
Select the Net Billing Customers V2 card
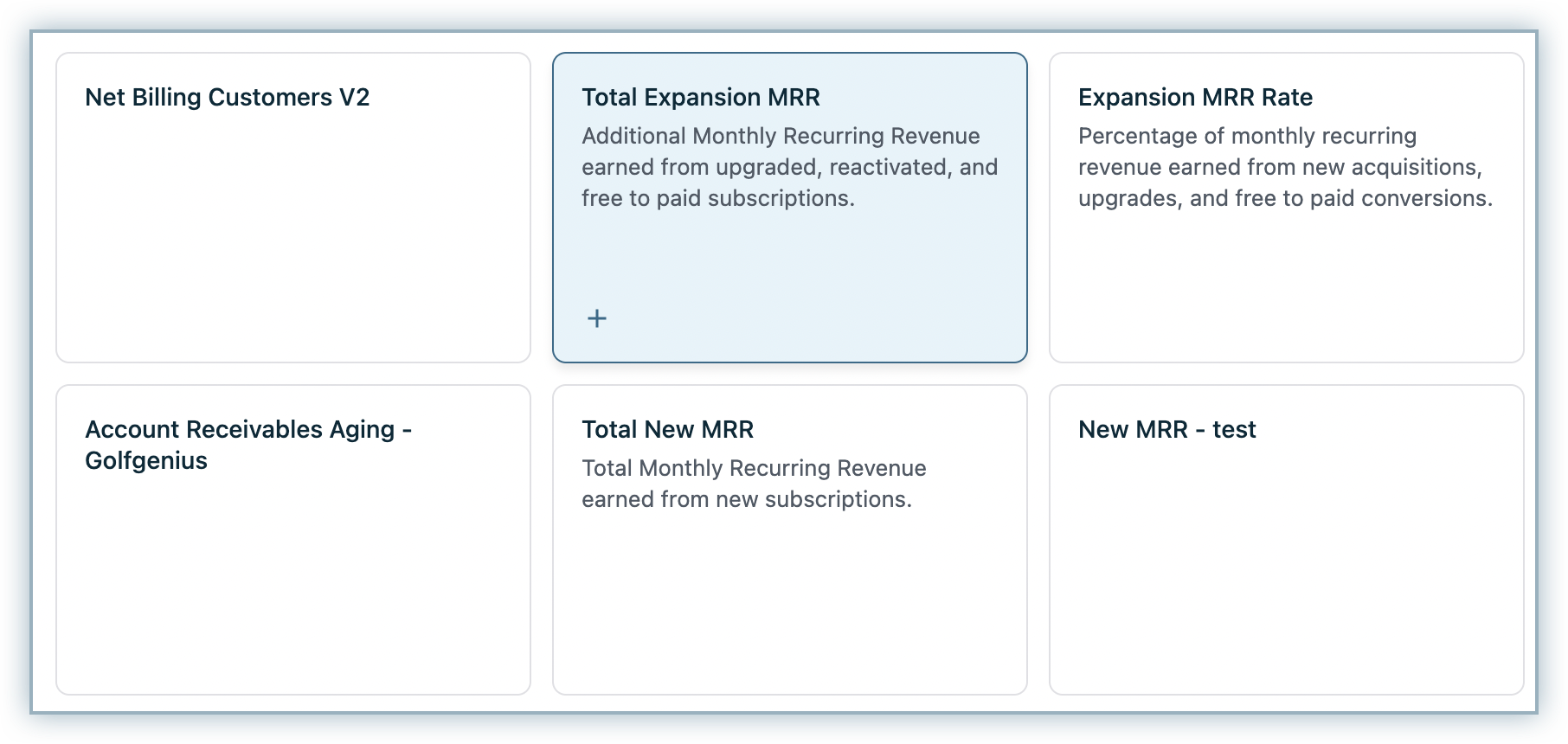coord(292,208)
